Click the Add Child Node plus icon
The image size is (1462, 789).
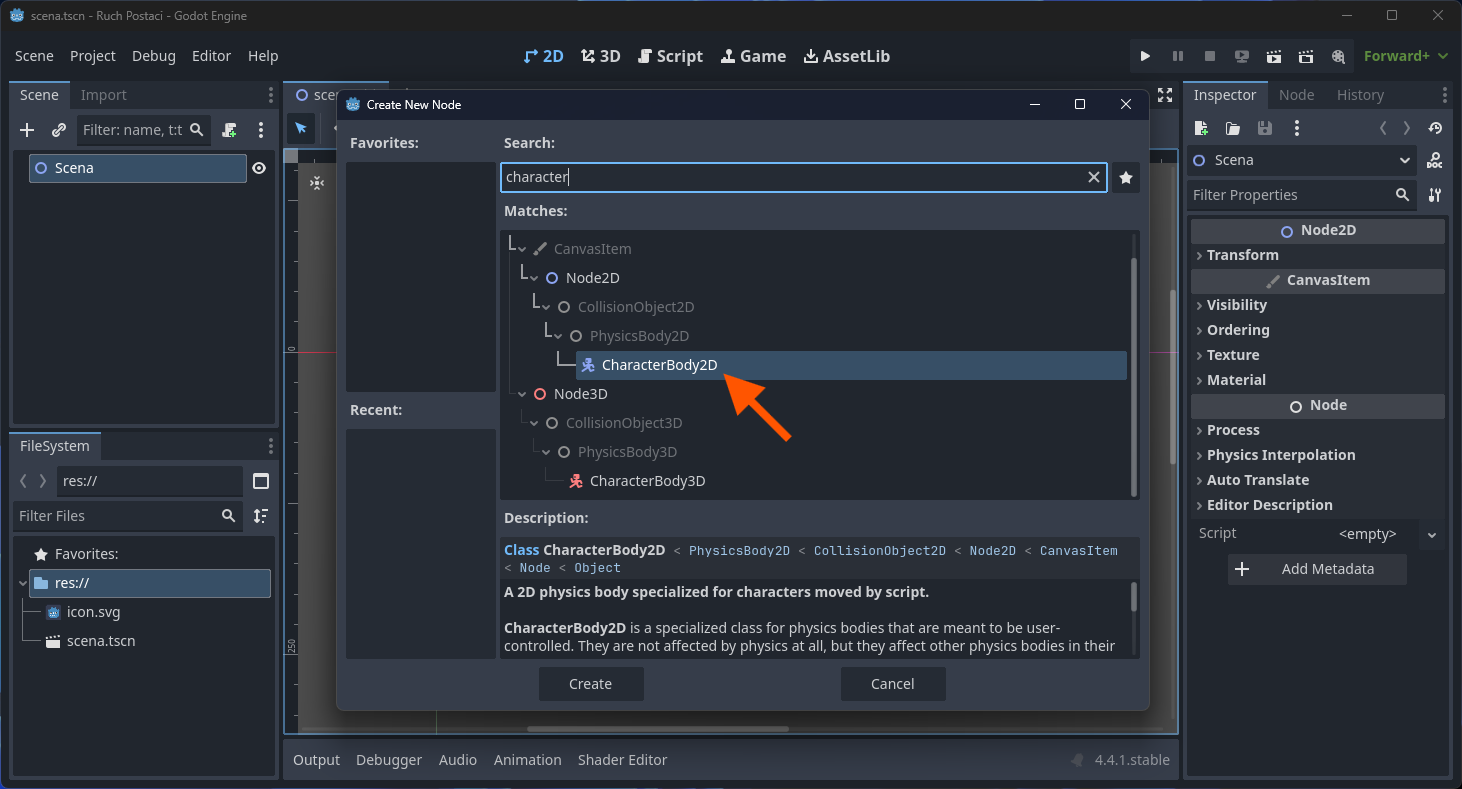[x=27, y=130]
